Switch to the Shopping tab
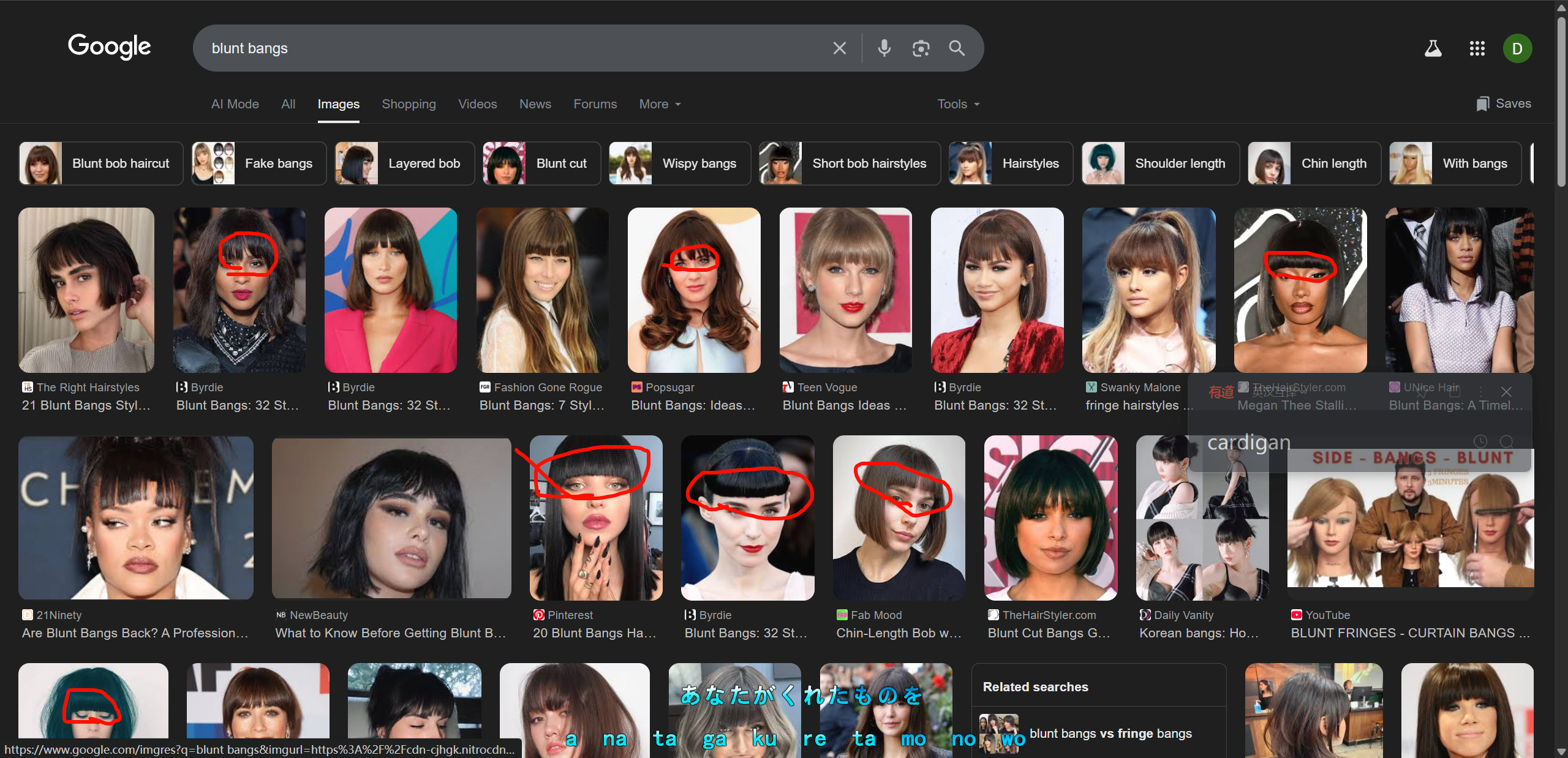Screen dimensions: 1568x758 [x=409, y=104]
